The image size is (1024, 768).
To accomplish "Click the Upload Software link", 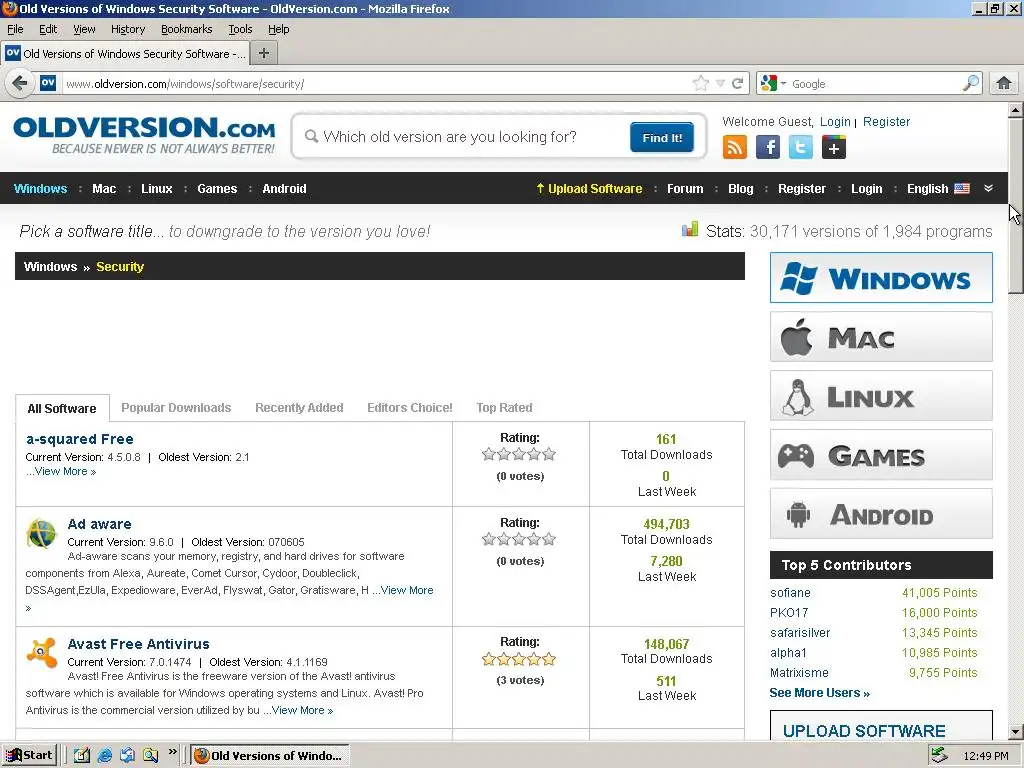I will [589, 189].
